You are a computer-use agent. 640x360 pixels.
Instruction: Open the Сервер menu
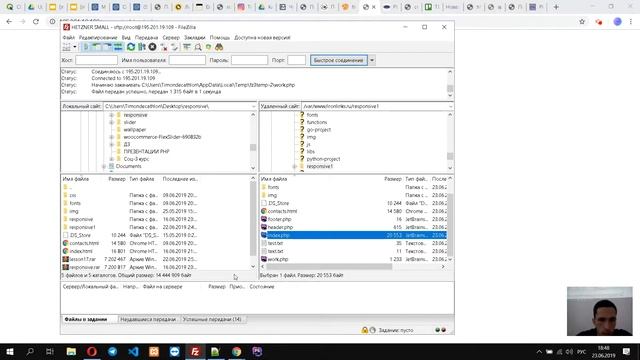[x=171, y=38]
